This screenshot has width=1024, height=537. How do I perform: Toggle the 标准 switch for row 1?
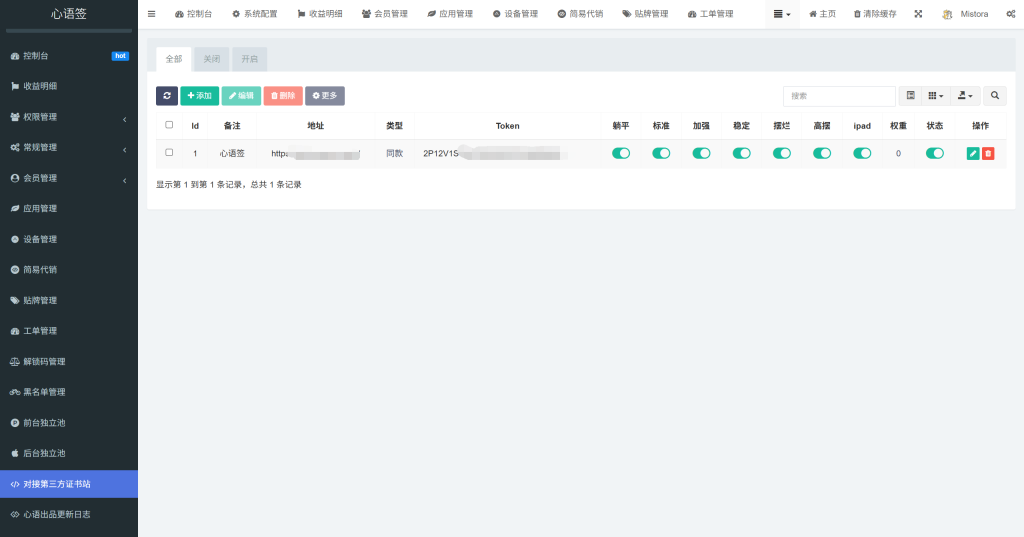point(661,154)
